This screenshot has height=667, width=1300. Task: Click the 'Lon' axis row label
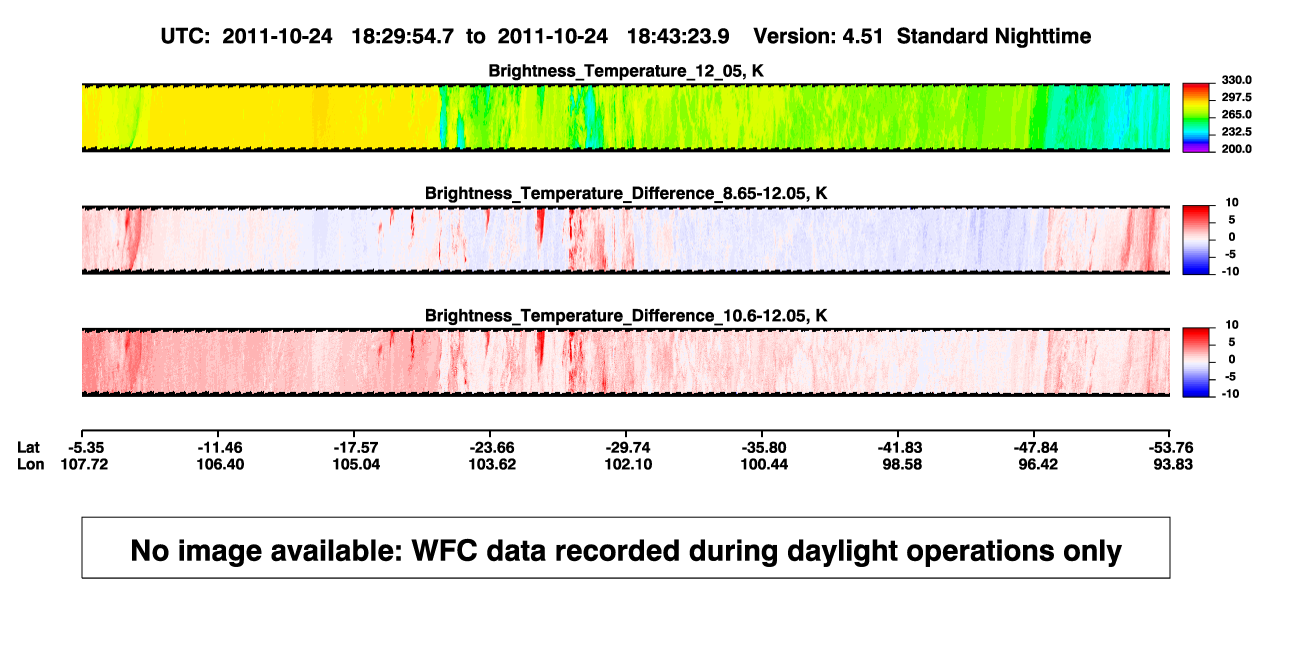coord(29,464)
